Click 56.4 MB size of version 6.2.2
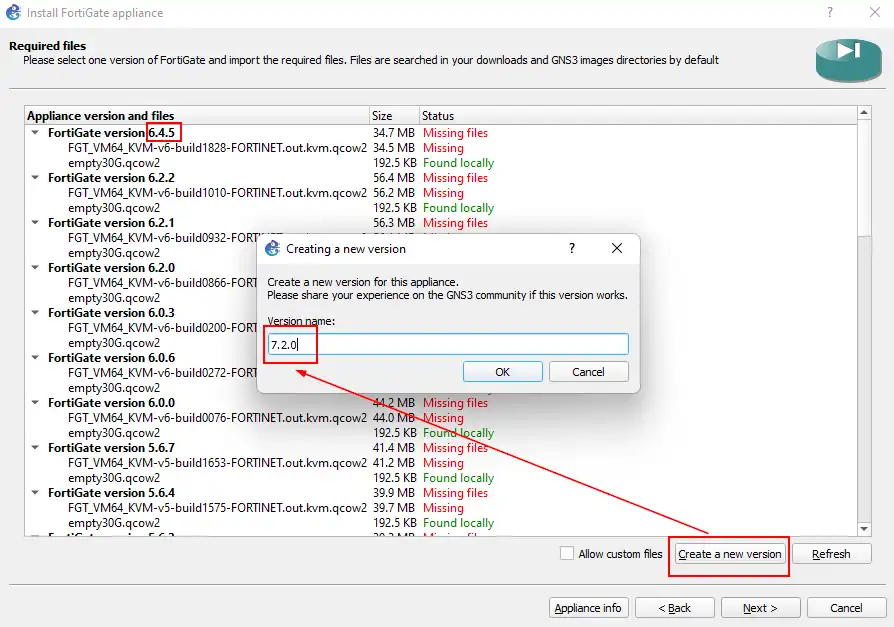The height and width of the screenshot is (627, 894). tap(394, 178)
